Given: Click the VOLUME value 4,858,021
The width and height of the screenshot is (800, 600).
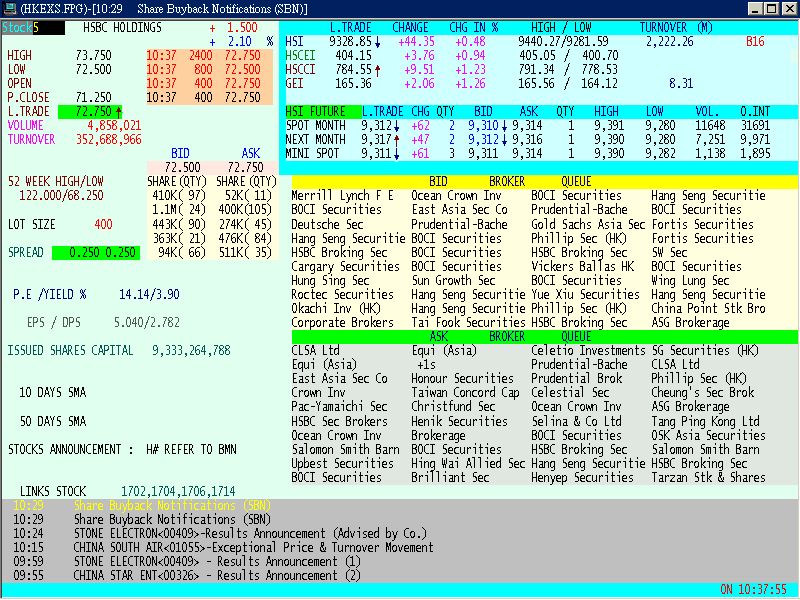Looking at the screenshot, I should pos(114,126).
